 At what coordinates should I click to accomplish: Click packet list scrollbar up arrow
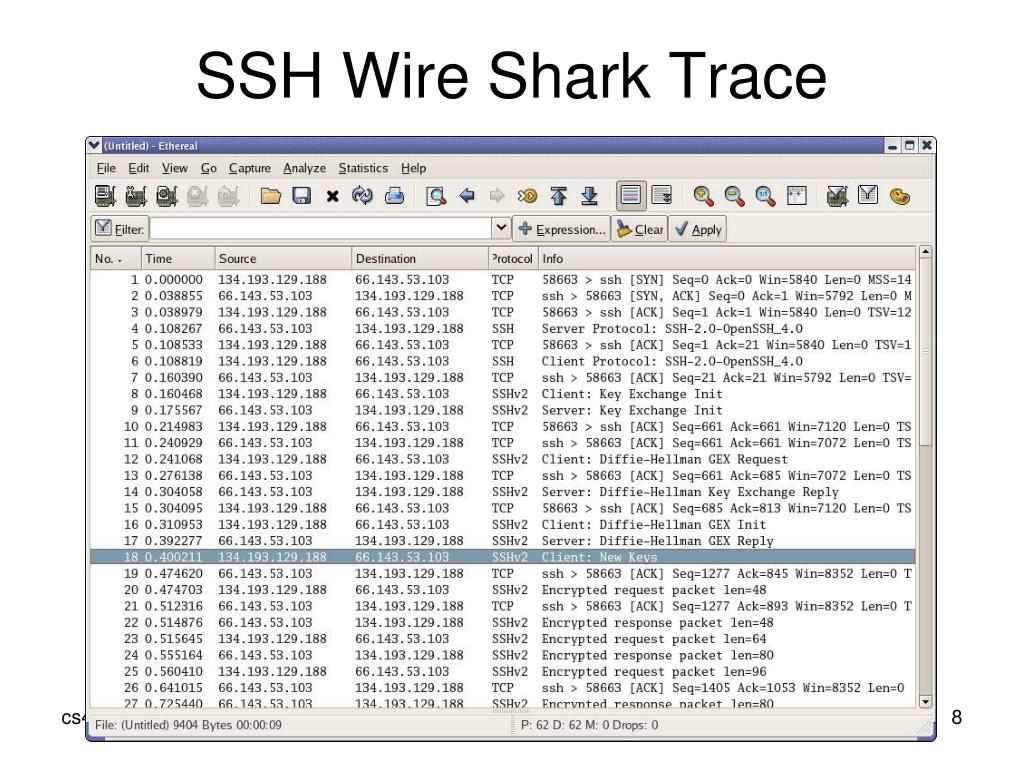(x=925, y=252)
